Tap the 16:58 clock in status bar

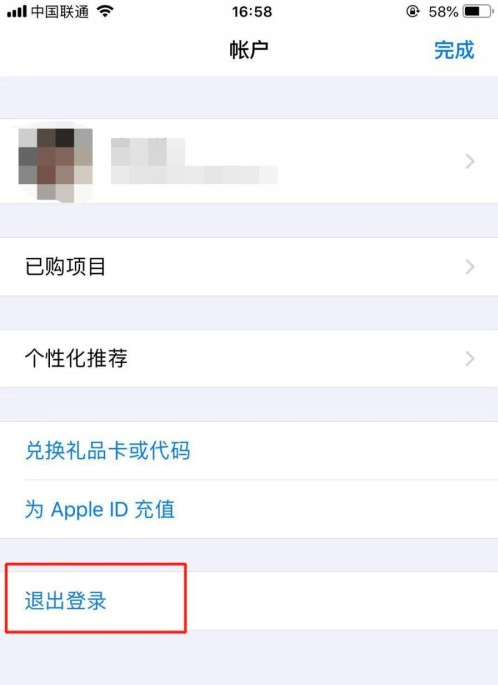click(x=252, y=12)
